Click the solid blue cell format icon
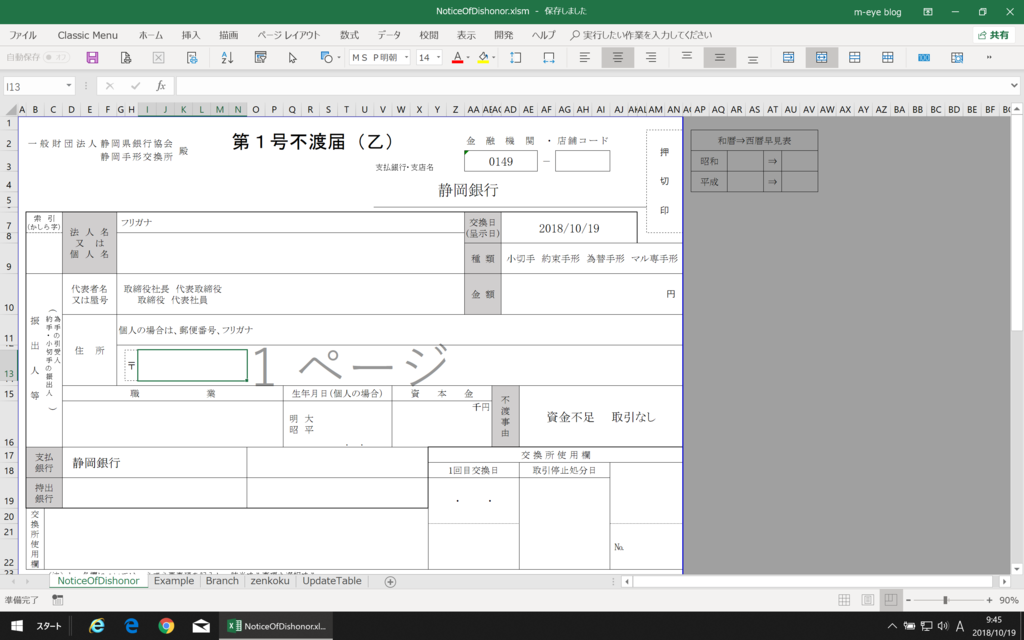 click(923, 57)
